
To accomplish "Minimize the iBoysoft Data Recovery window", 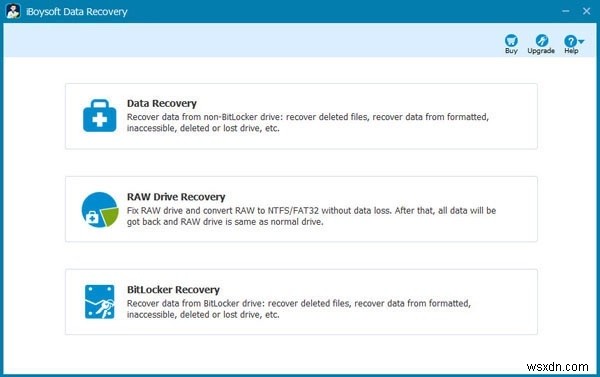I will 566,11.
